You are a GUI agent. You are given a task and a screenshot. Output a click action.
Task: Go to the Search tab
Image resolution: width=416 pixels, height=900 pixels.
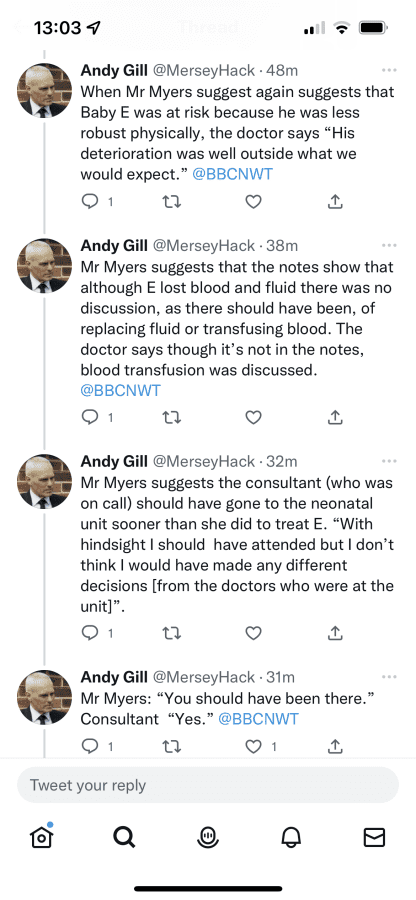(x=124, y=837)
